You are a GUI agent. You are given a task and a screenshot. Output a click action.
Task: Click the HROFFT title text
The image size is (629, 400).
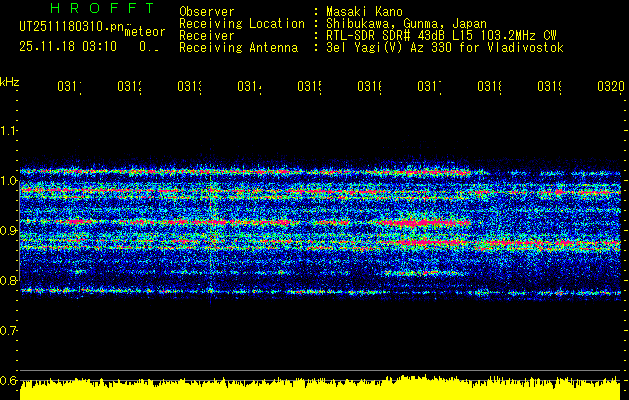[103, 8]
